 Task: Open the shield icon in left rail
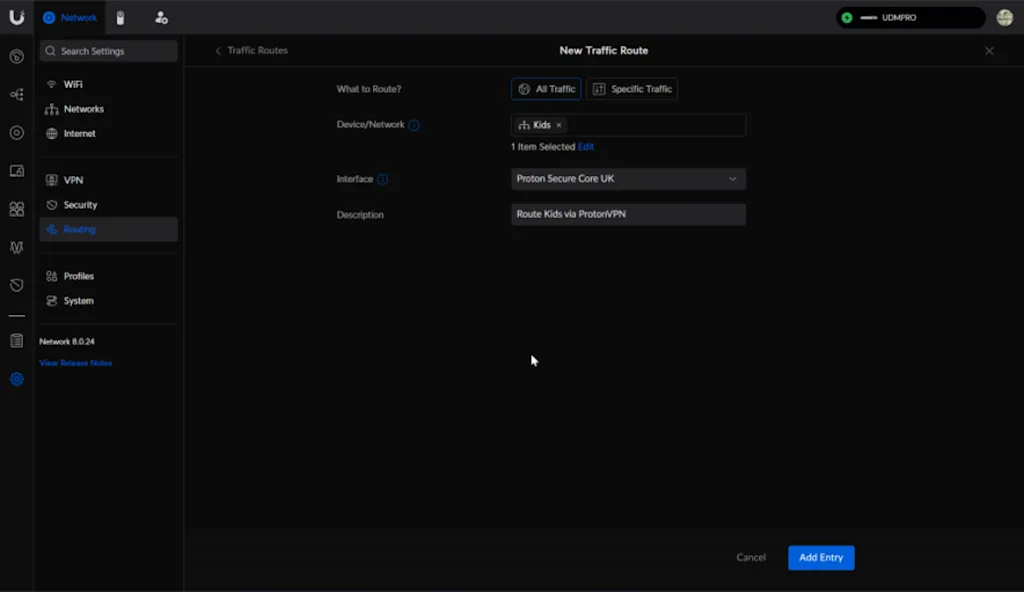[17, 285]
